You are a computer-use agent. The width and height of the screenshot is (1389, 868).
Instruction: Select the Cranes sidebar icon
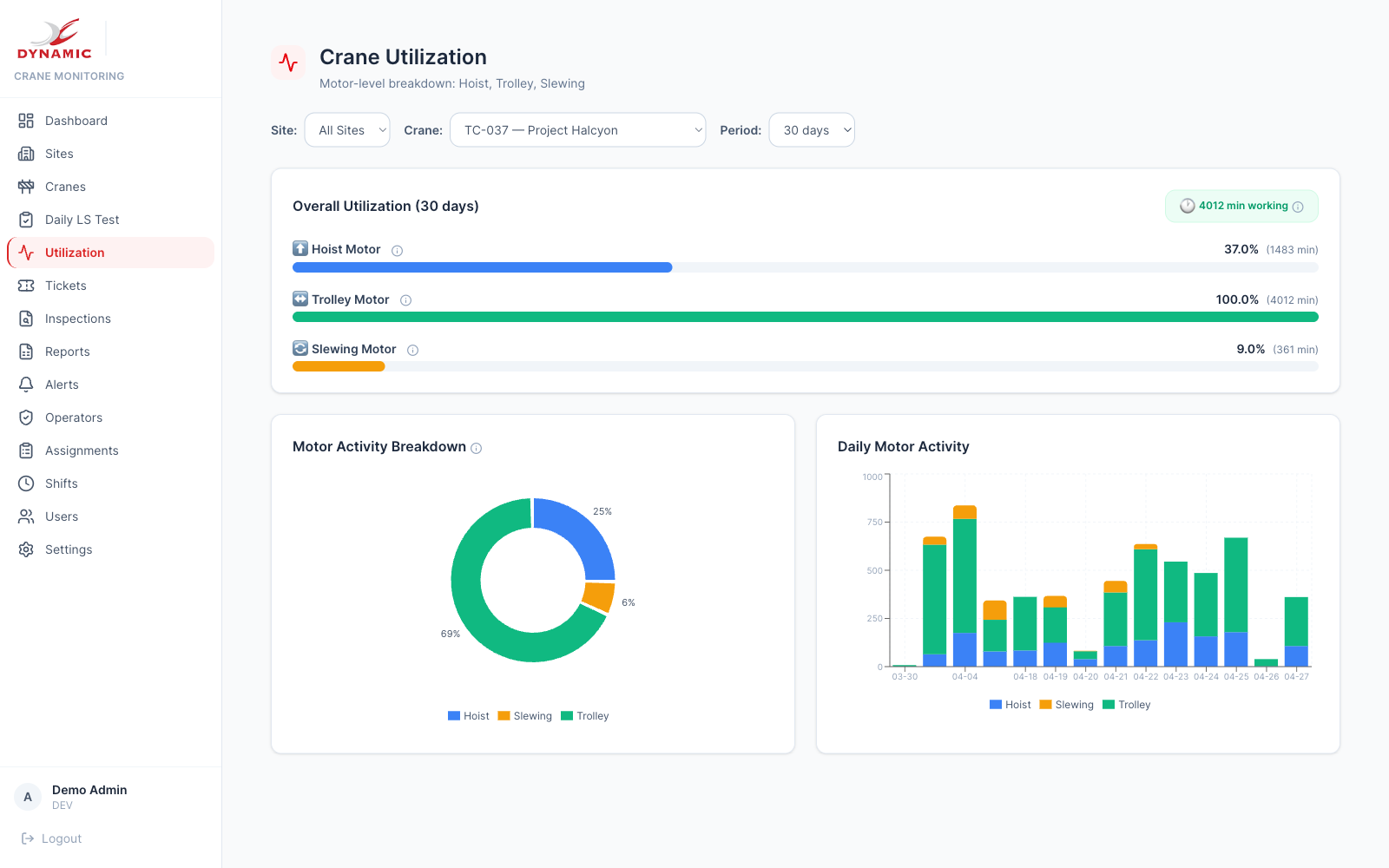tap(27, 187)
